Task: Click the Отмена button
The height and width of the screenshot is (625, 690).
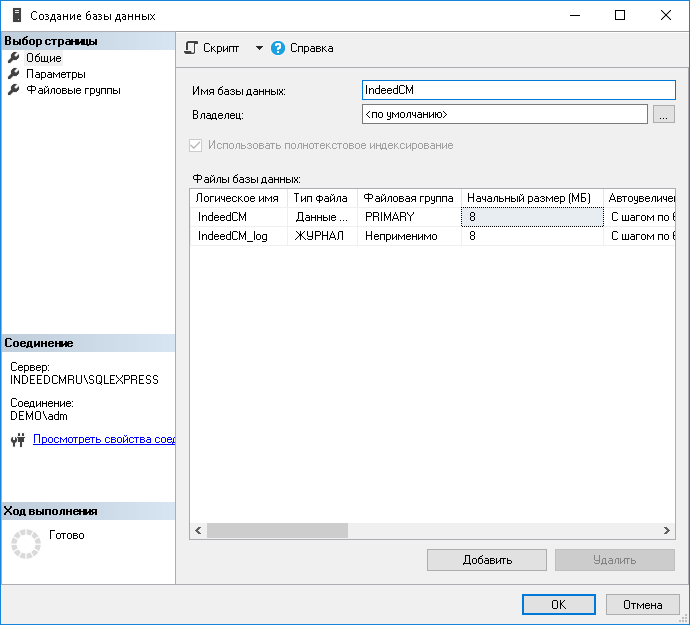Action: 643,604
